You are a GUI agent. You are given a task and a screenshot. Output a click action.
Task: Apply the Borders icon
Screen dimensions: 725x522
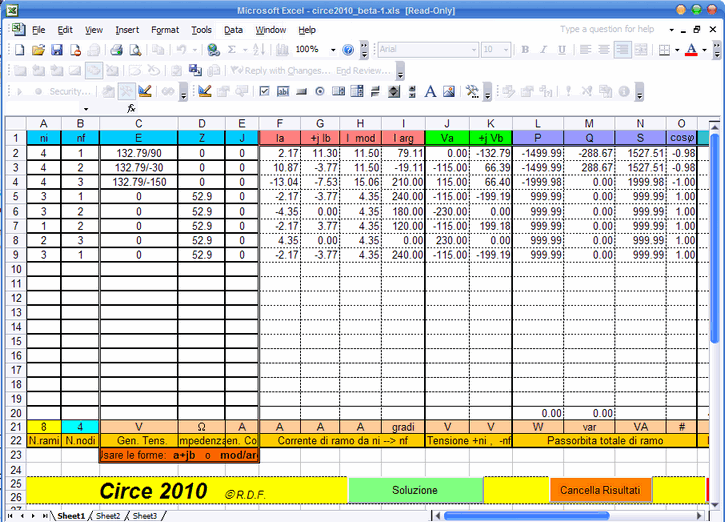click(x=664, y=49)
